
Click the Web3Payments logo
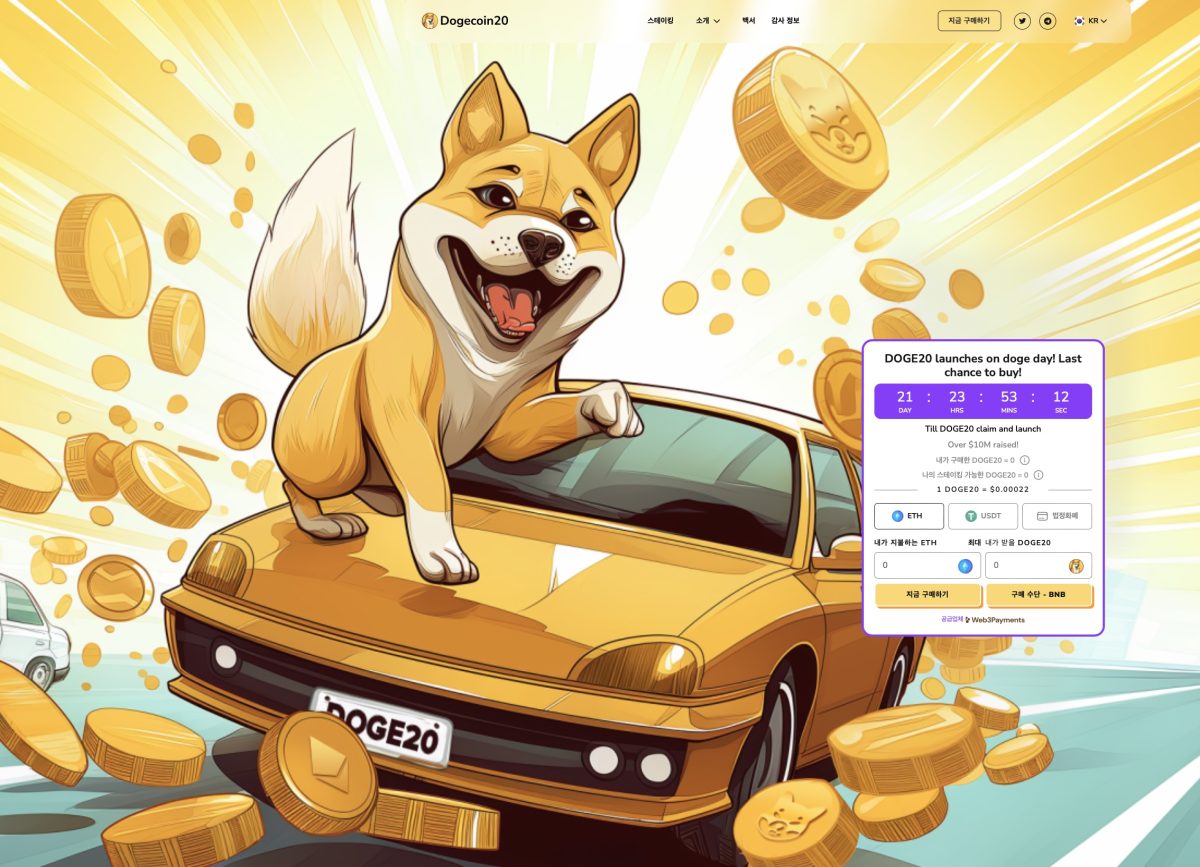(995, 620)
